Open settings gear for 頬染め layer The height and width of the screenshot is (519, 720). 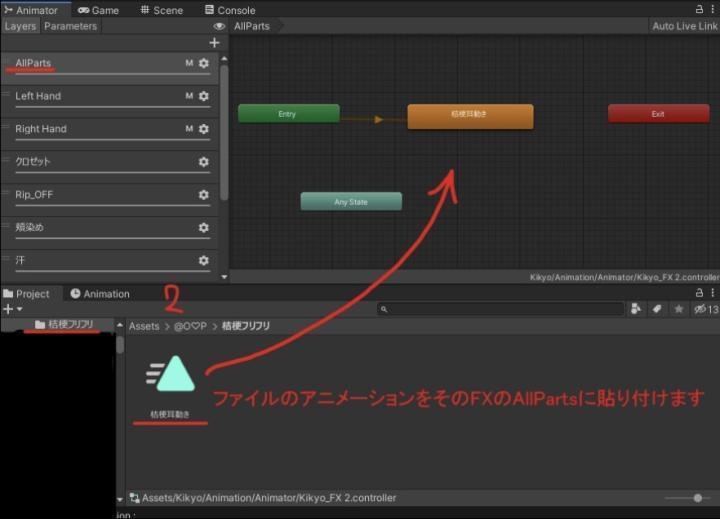204,227
